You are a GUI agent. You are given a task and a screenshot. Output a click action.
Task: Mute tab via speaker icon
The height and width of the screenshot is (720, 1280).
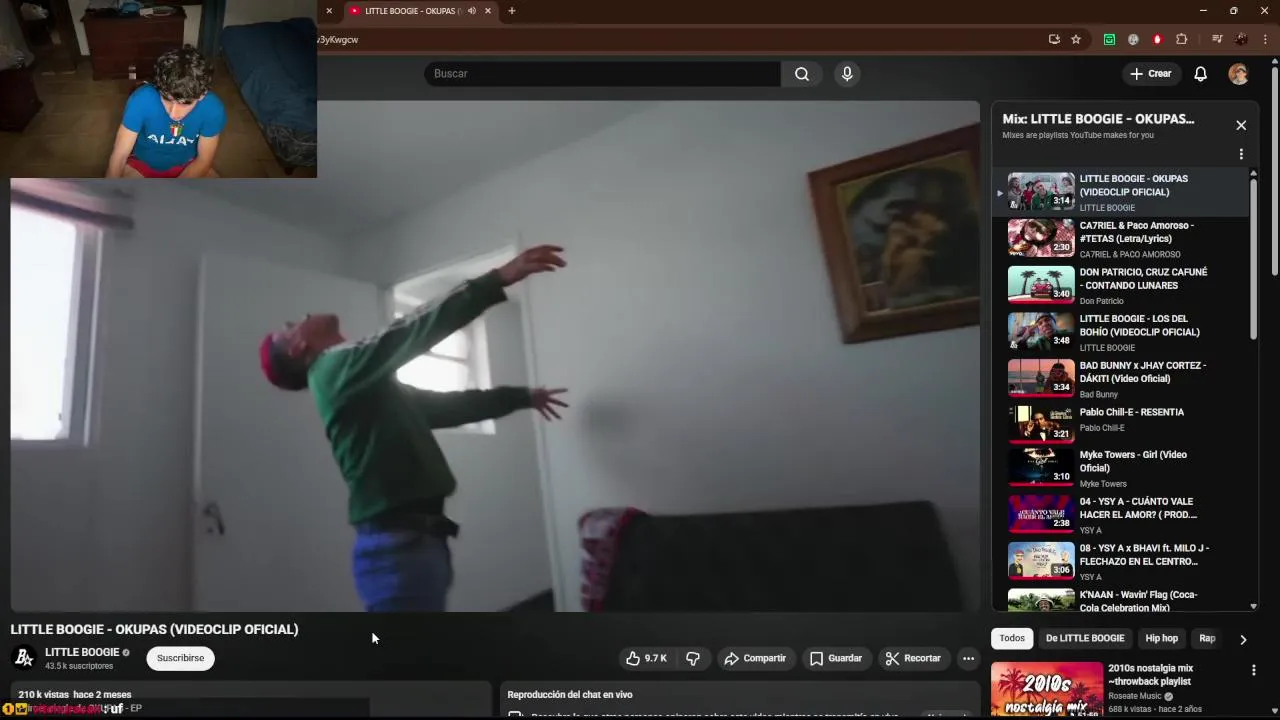472,11
